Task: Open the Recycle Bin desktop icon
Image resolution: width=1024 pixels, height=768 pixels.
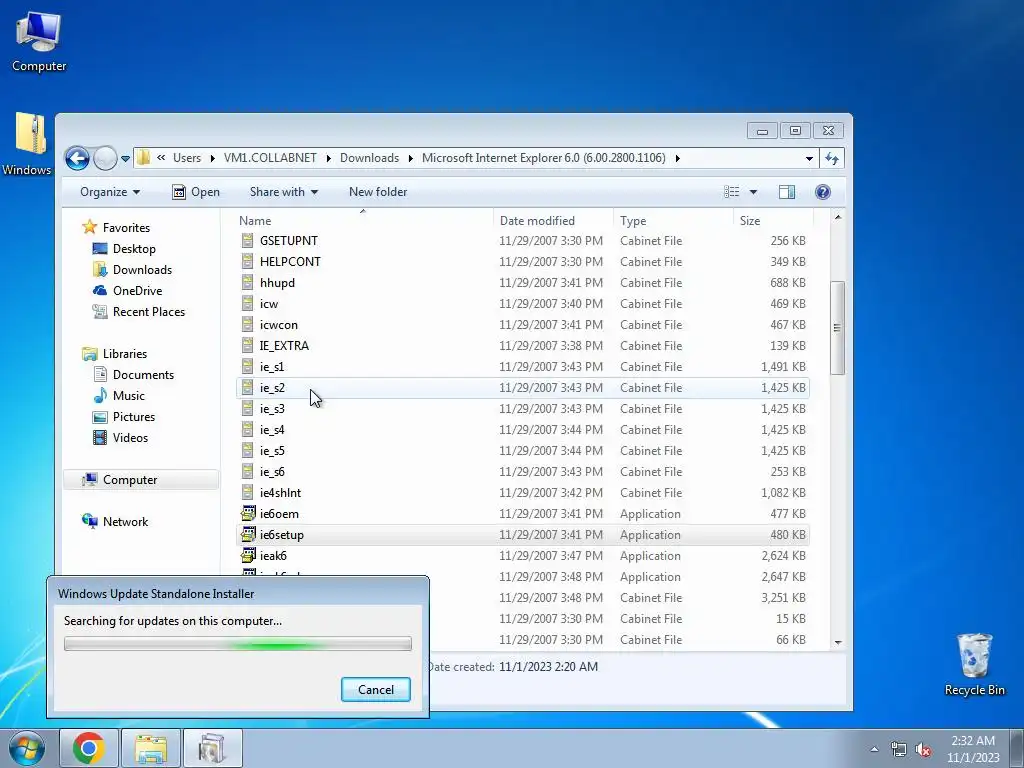Action: point(974,664)
